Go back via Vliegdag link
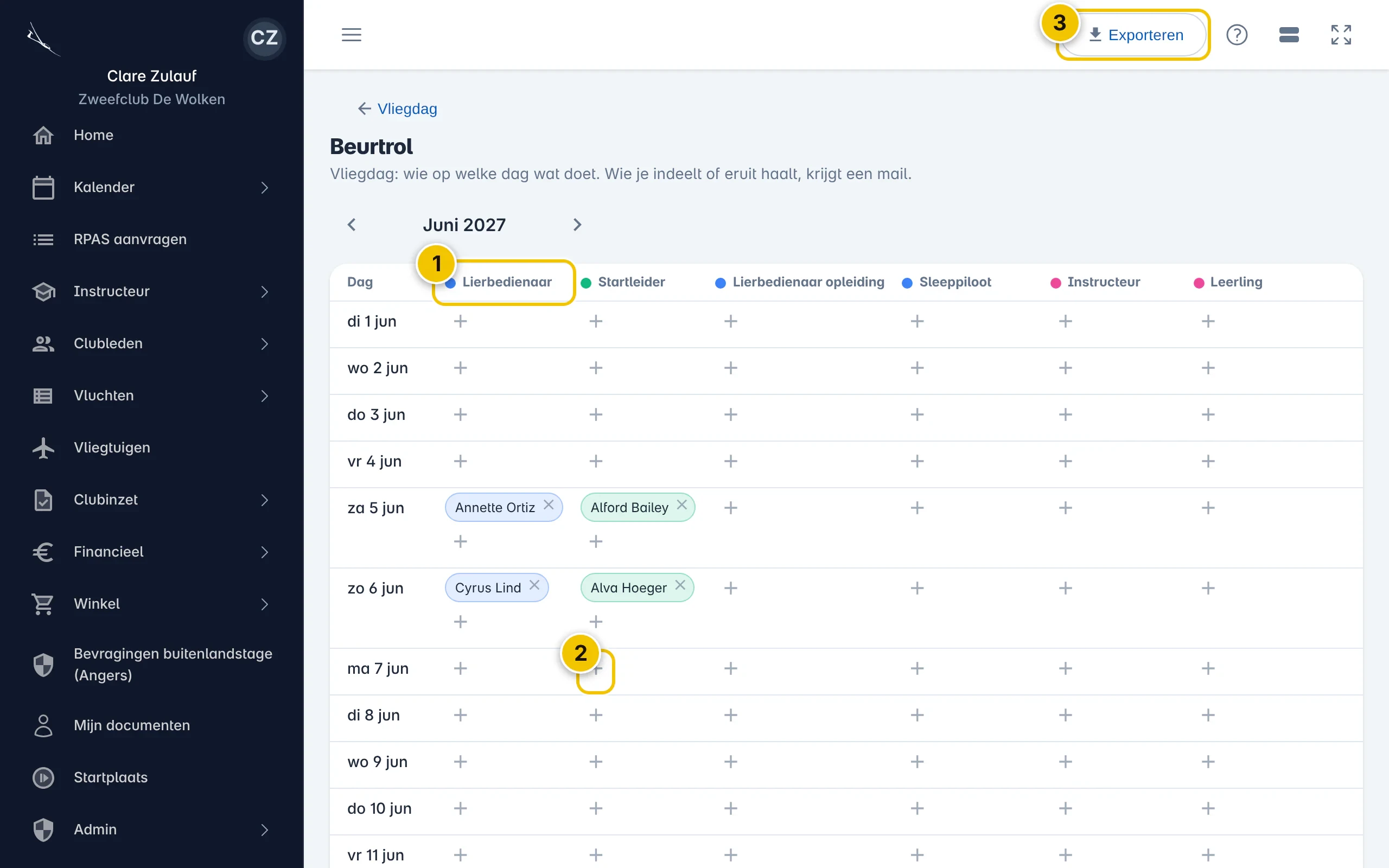Screen dimensions: 1389x868 [x=397, y=108]
